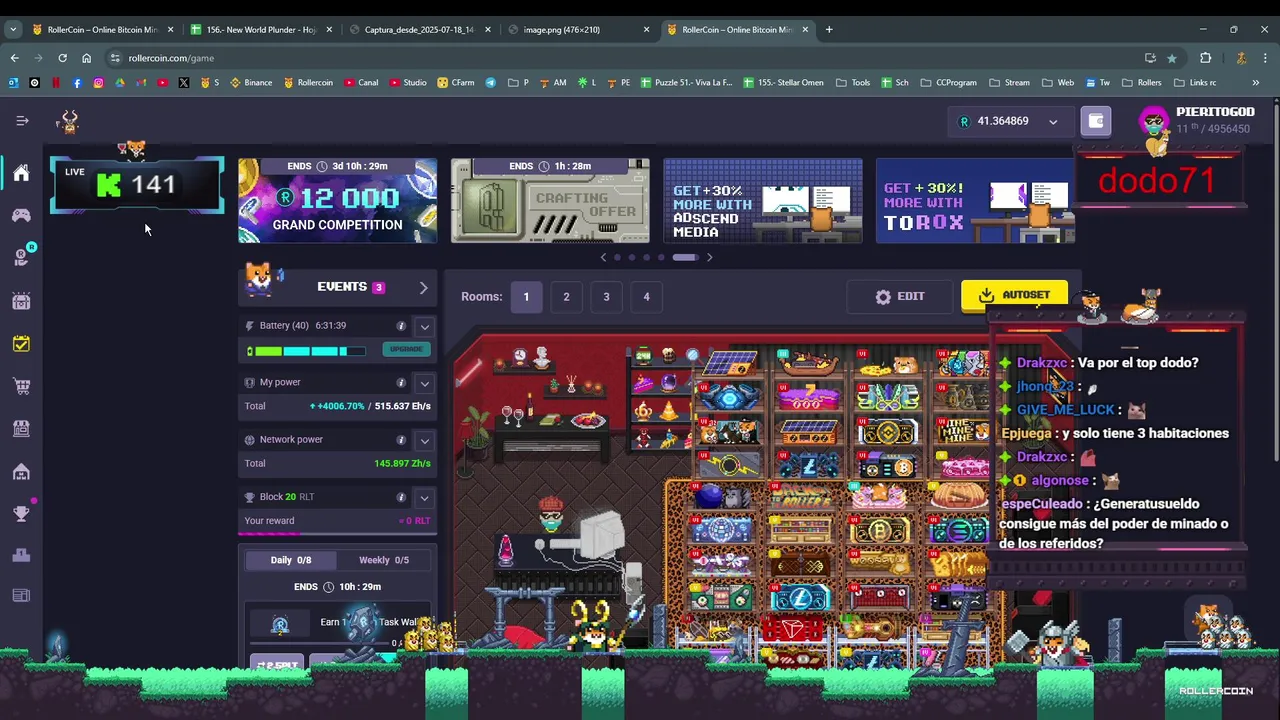This screenshot has height=720, width=1280.
Task: Click browser reload button
Action: [x=62, y=58]
